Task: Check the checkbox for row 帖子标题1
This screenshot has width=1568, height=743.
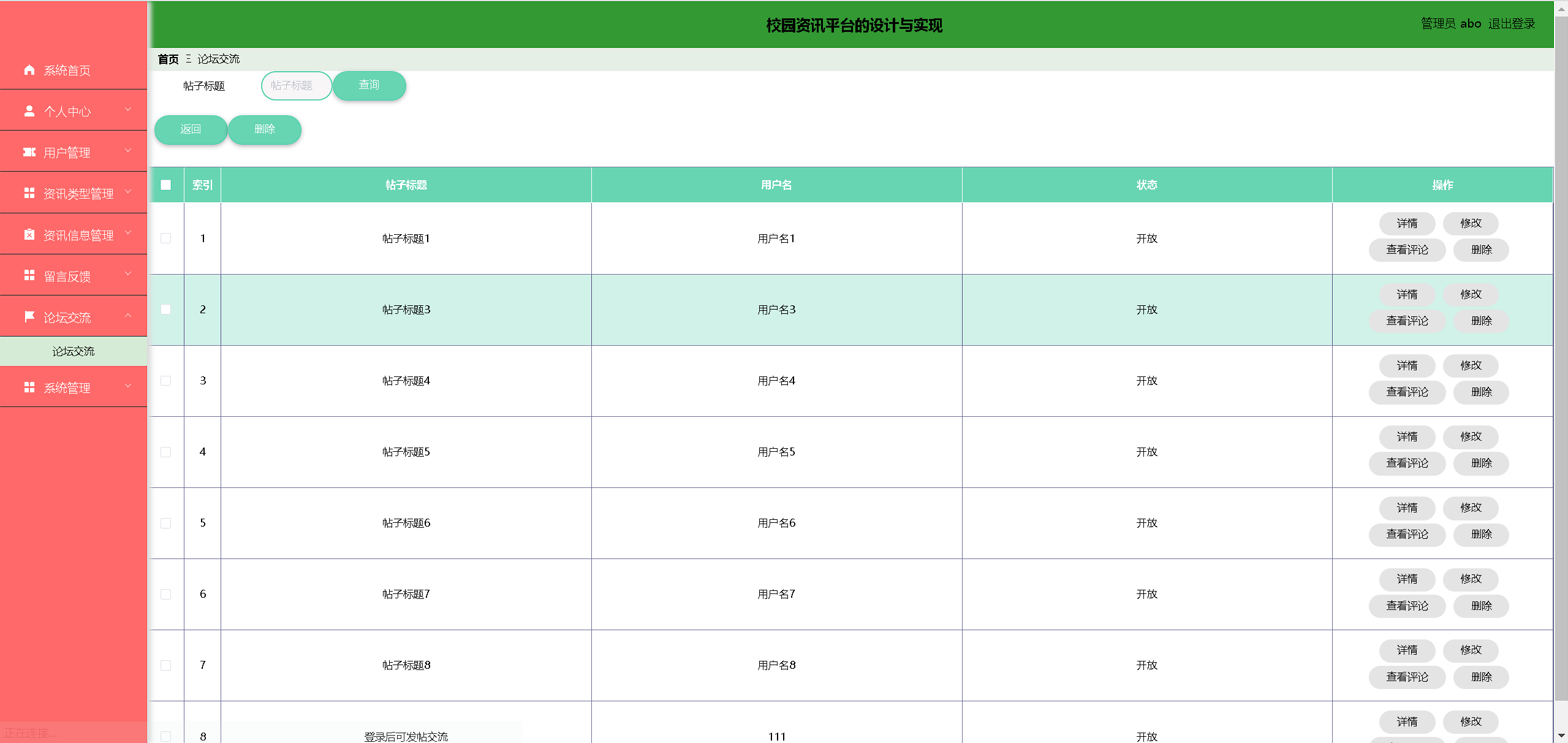Action: point(165,238)
